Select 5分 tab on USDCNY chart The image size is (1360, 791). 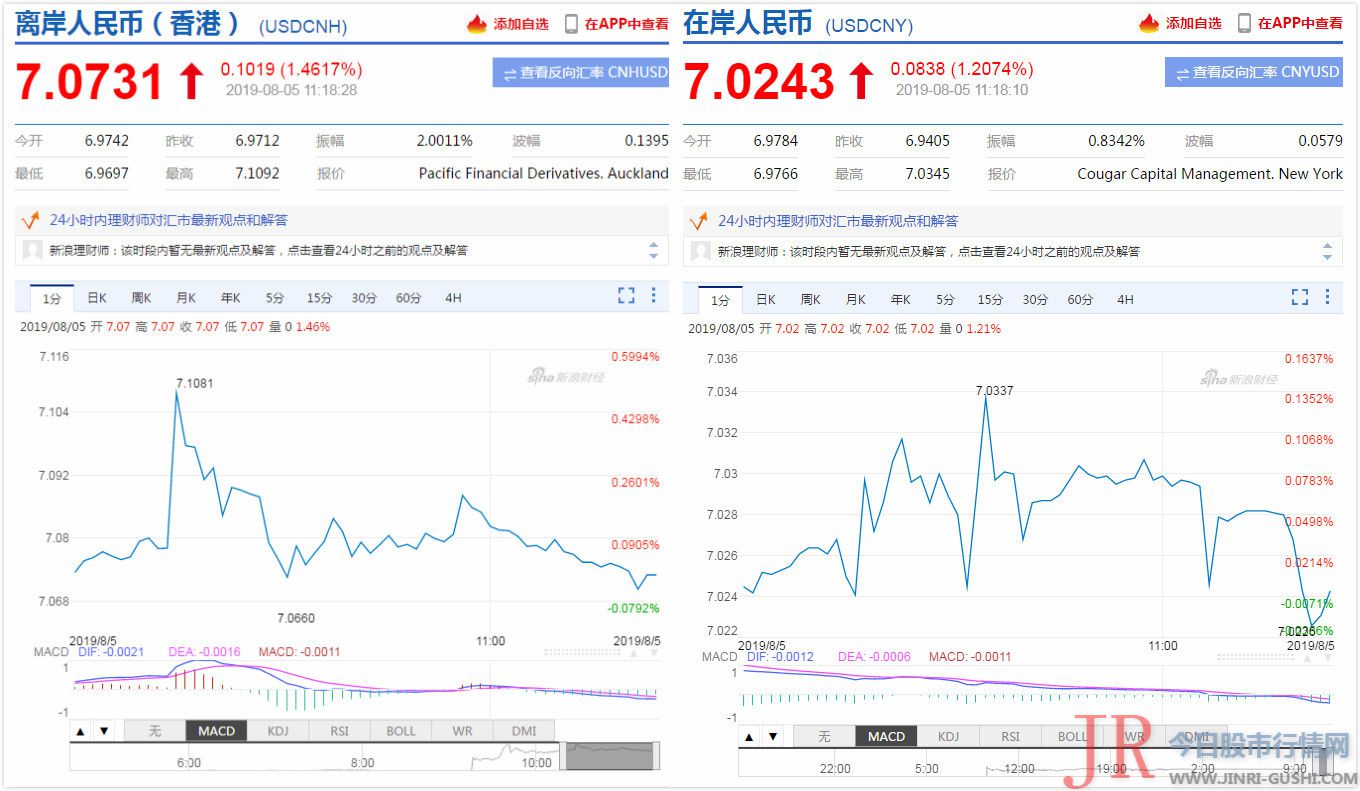pos(946,300)
